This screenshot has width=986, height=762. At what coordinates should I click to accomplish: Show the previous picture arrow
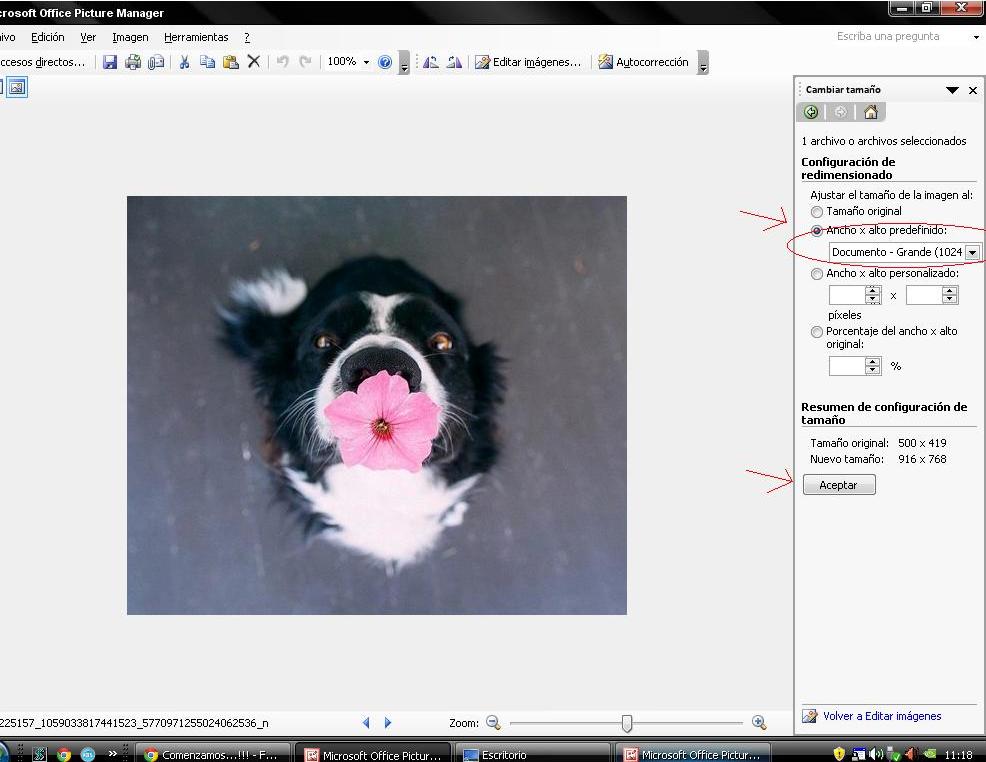[366, 723]
